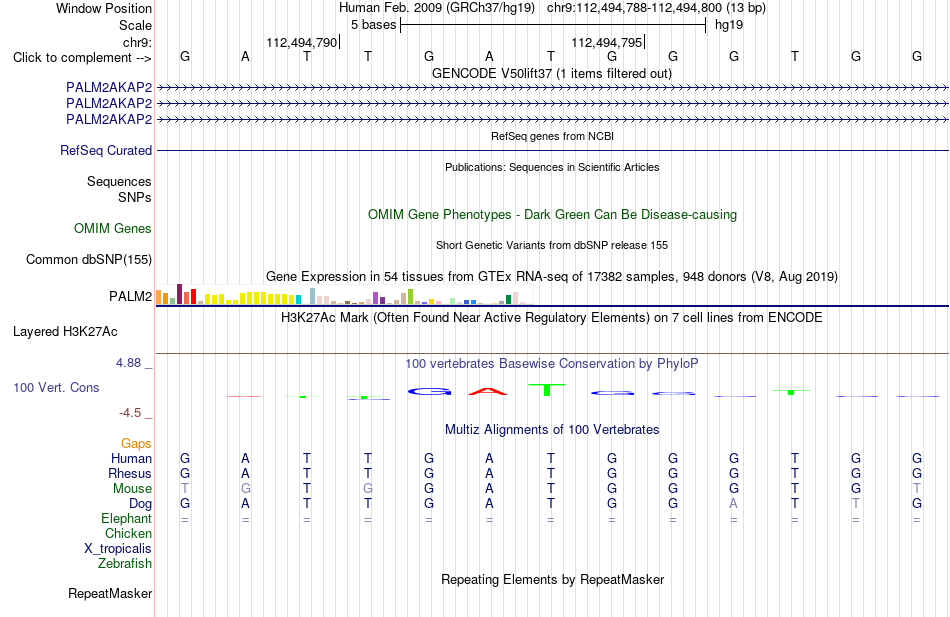Viewport: 950px width, 617px height.
Task: Open 'Multiz Alignments of 100 Vertebrates' title
Action: pyautogui.click(x=552, y=430)
